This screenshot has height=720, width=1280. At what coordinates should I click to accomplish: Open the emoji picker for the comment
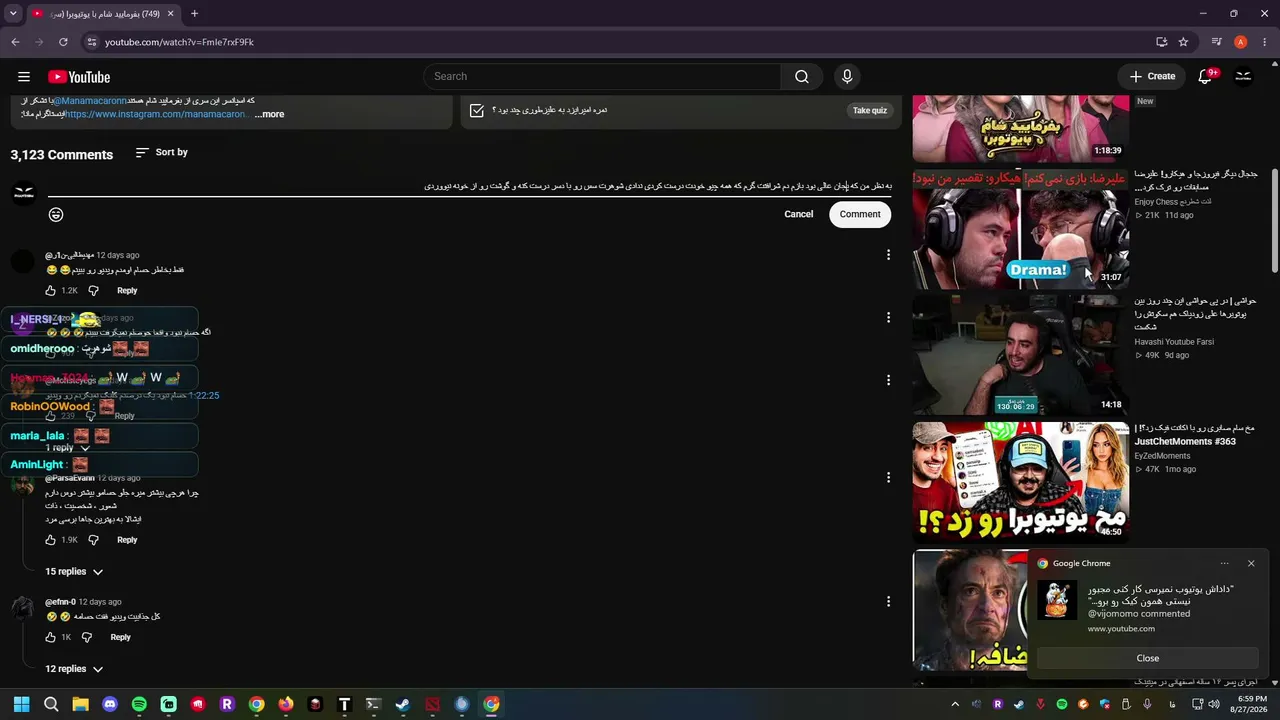[x=56, y=214]
